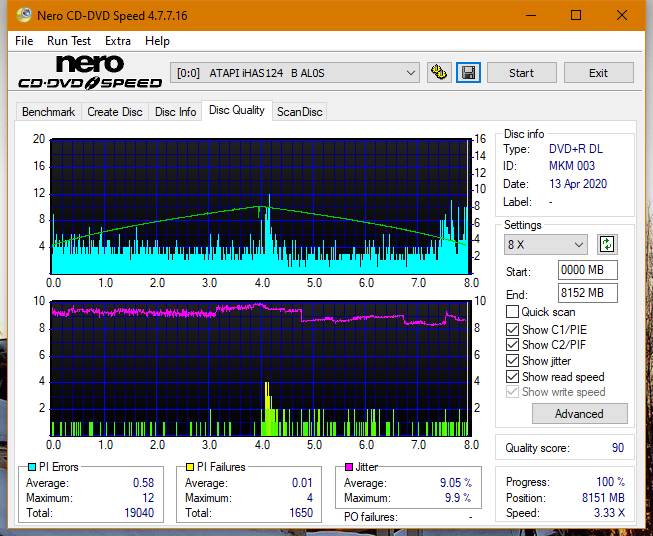
Task: Click the Advanced button
Action: point(579,414)
